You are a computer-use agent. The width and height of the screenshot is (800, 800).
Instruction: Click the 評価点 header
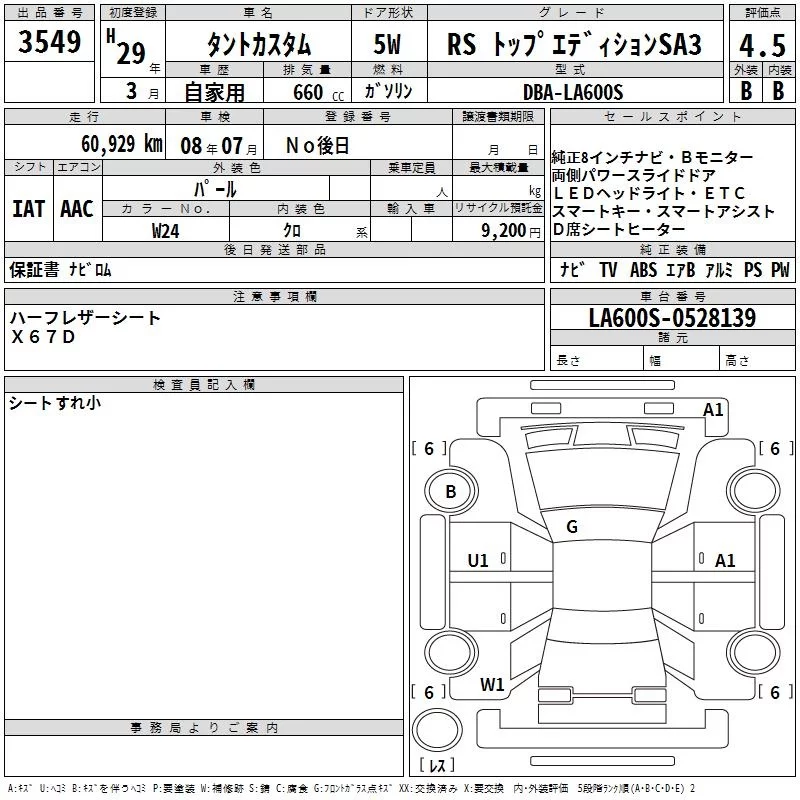pyautogui.click(x=762, y=13)
